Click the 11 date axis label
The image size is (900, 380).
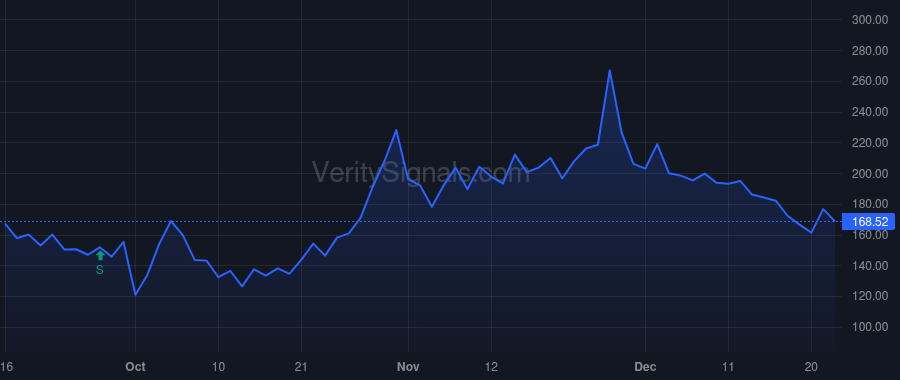pyautogui.click(x=728, y=367)
